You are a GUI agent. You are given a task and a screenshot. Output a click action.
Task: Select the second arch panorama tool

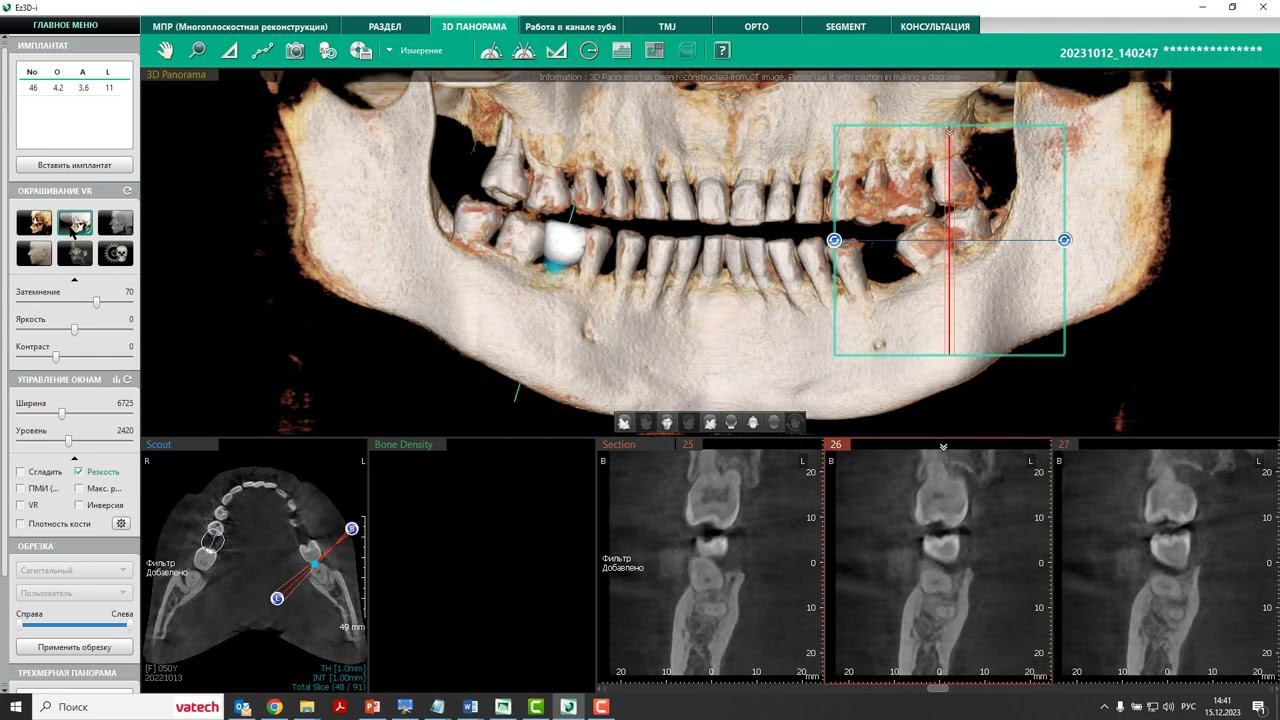pyautogui.click(x=524, y=50)
